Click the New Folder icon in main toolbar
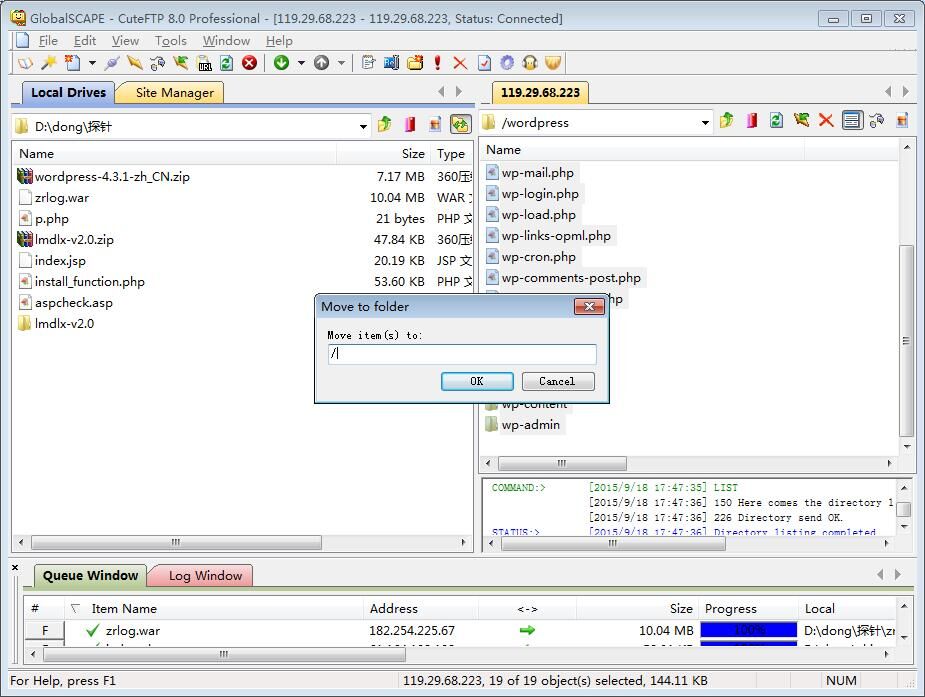The height and width of the screenshot is (697, 925). pyautogui.click(x=415, y=63)
